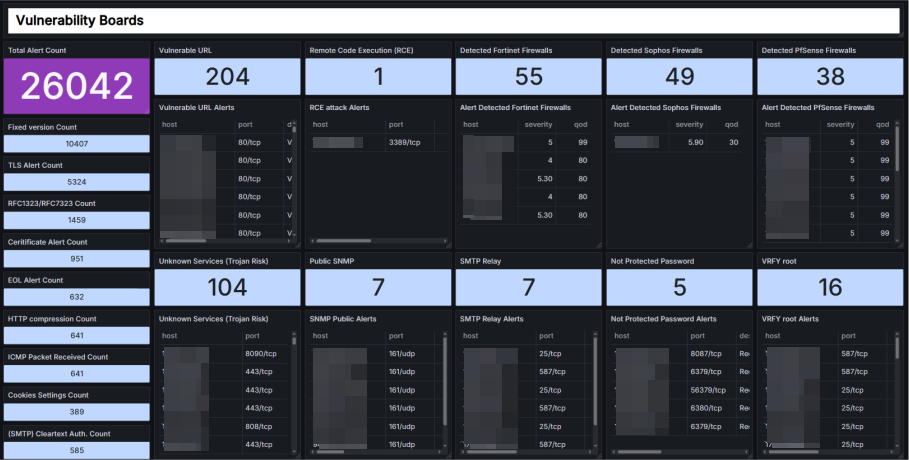
Task: Select the 8087/tcp cell in Not Protected Password Alerts
Action: [706, 354]
